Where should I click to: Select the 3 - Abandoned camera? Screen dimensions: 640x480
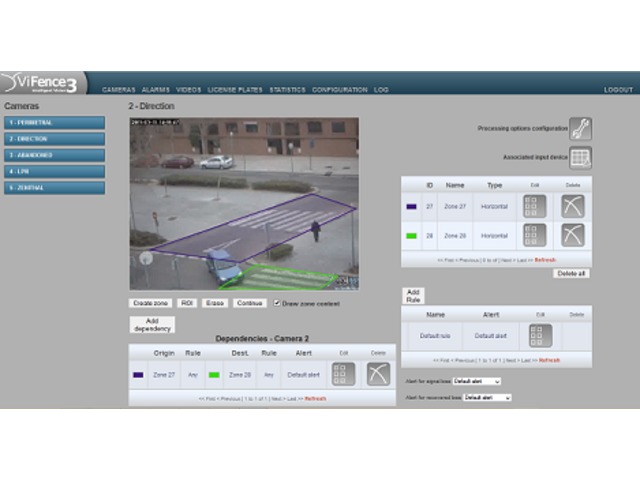pos(54,155)
